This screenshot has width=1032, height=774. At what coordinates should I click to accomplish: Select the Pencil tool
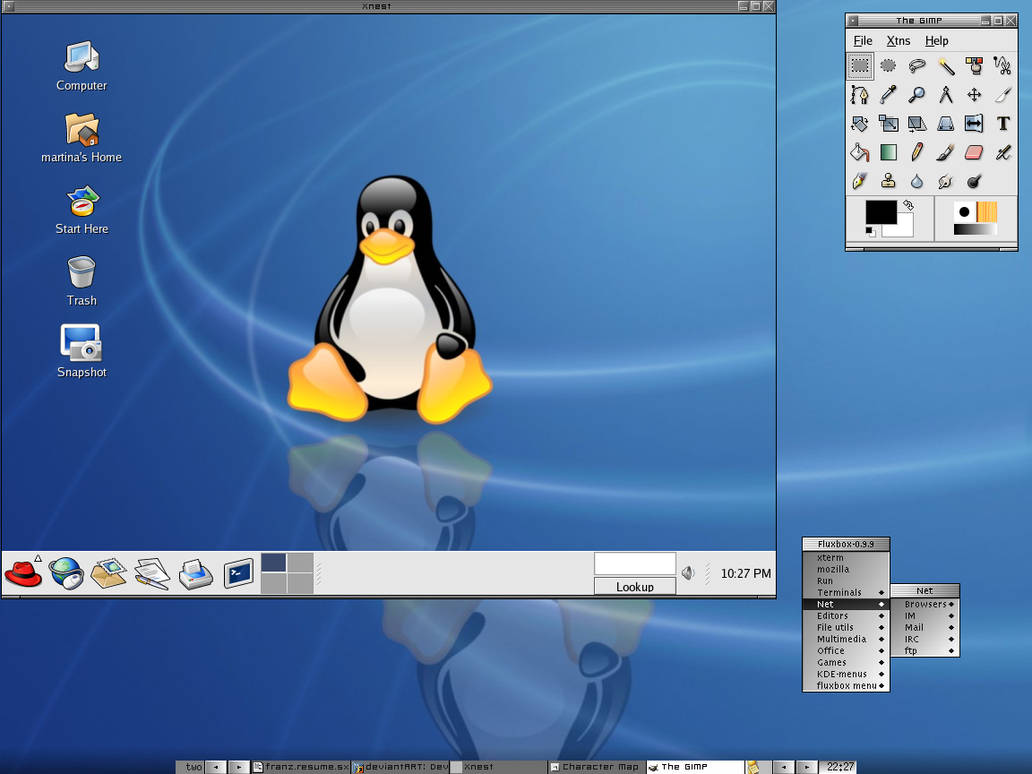917,153
